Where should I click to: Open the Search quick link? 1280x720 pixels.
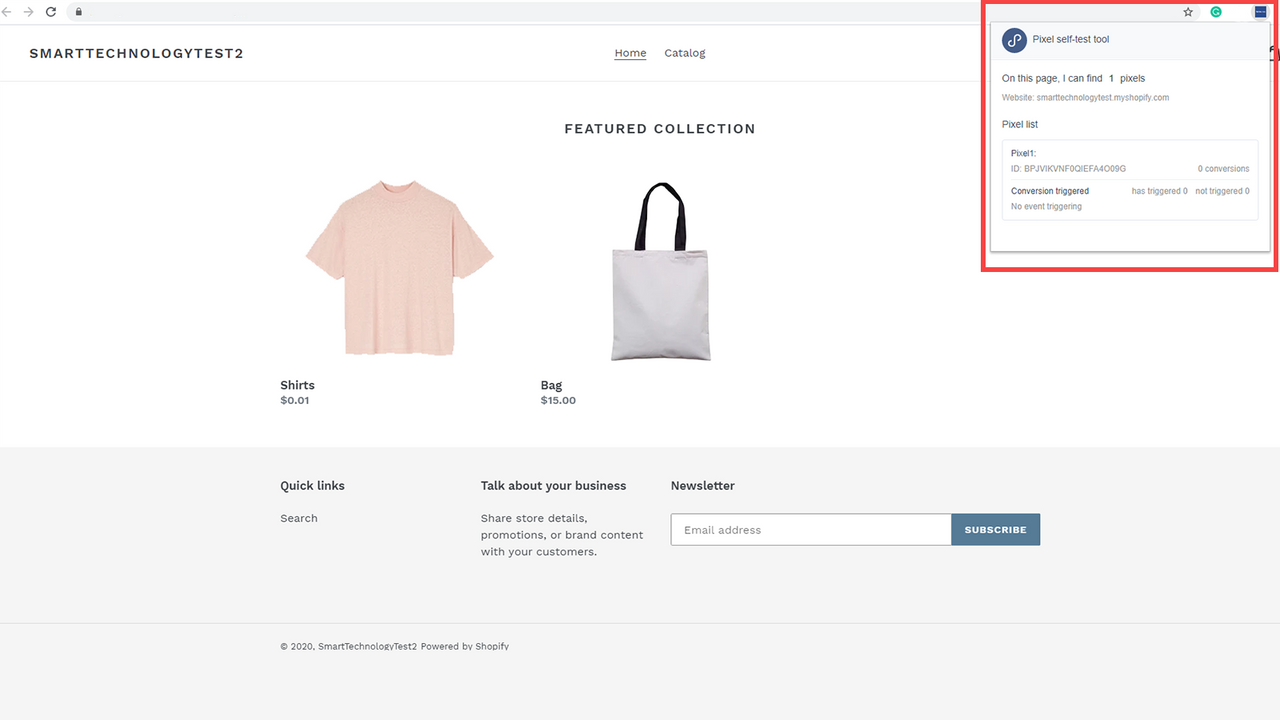coord(299,518)
